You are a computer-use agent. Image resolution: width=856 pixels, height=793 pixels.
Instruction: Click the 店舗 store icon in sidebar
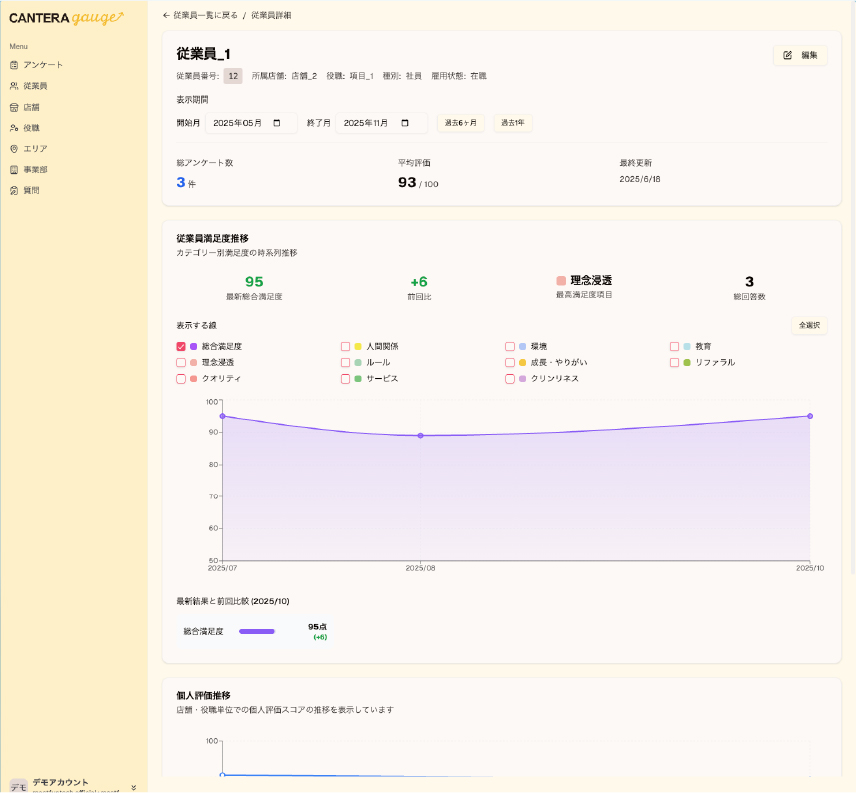click(14, 107)
